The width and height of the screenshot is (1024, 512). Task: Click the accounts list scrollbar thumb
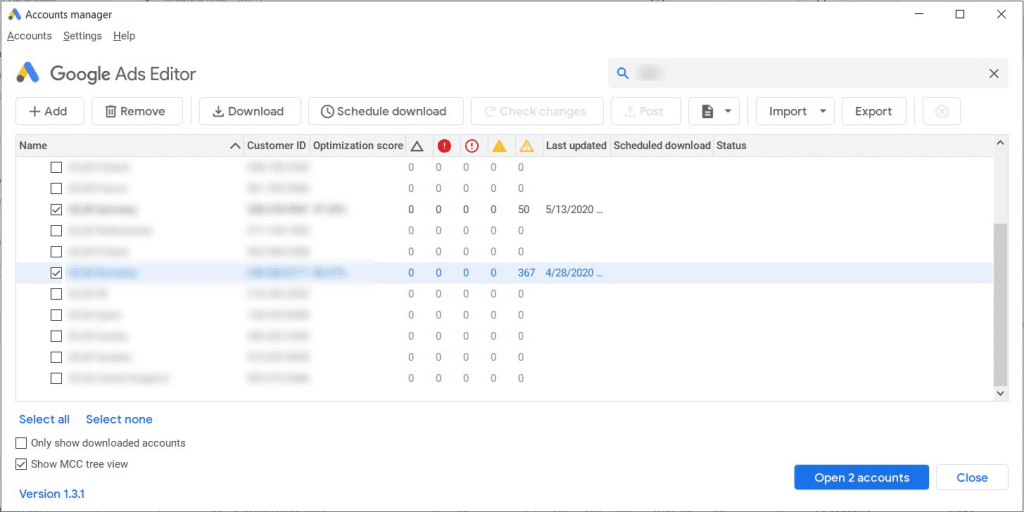click(x=1000, y=304)
